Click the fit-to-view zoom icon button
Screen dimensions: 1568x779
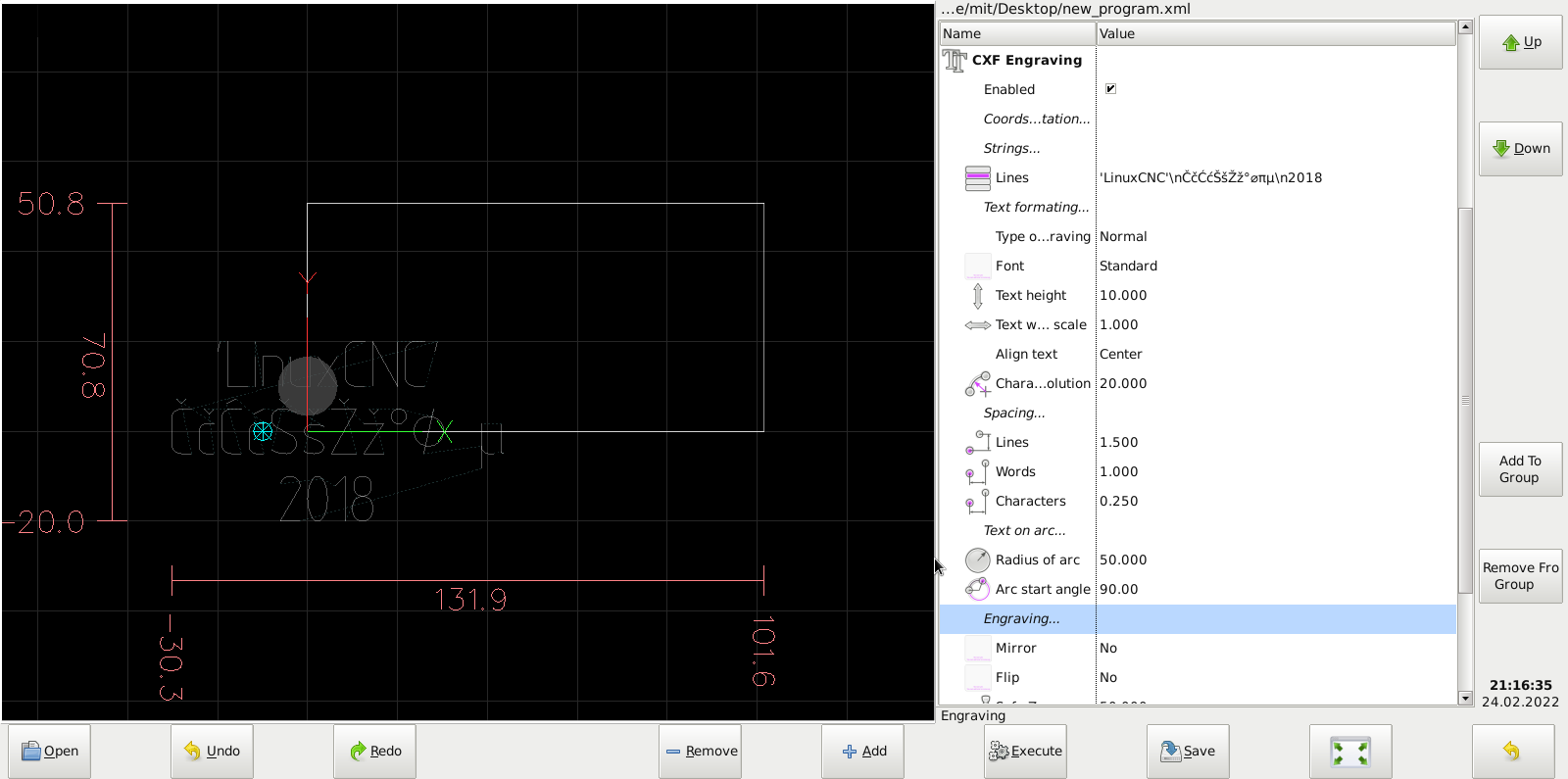point(1350,752)
